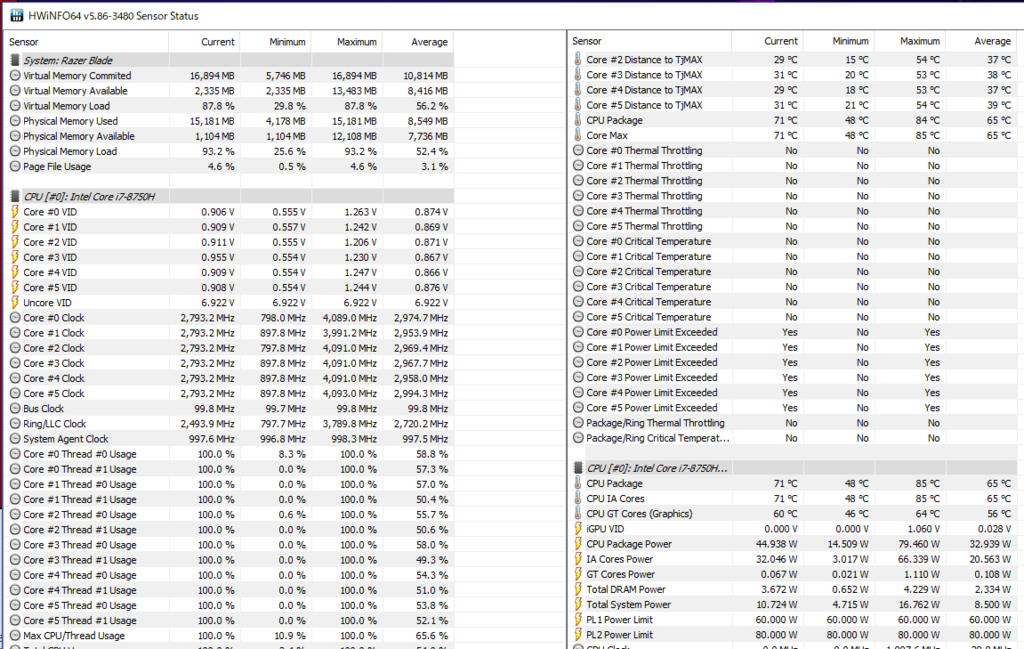Viewport: 1024px width, 649px height.
Task: Click the Max CPU/Thread Usage icon
Action: (x=15, y=635)
